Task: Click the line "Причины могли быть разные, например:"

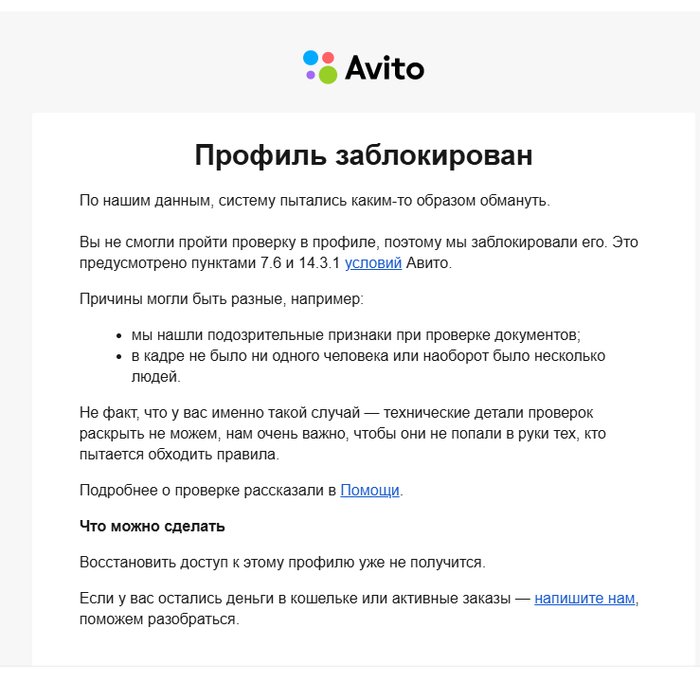Action: 221,299
